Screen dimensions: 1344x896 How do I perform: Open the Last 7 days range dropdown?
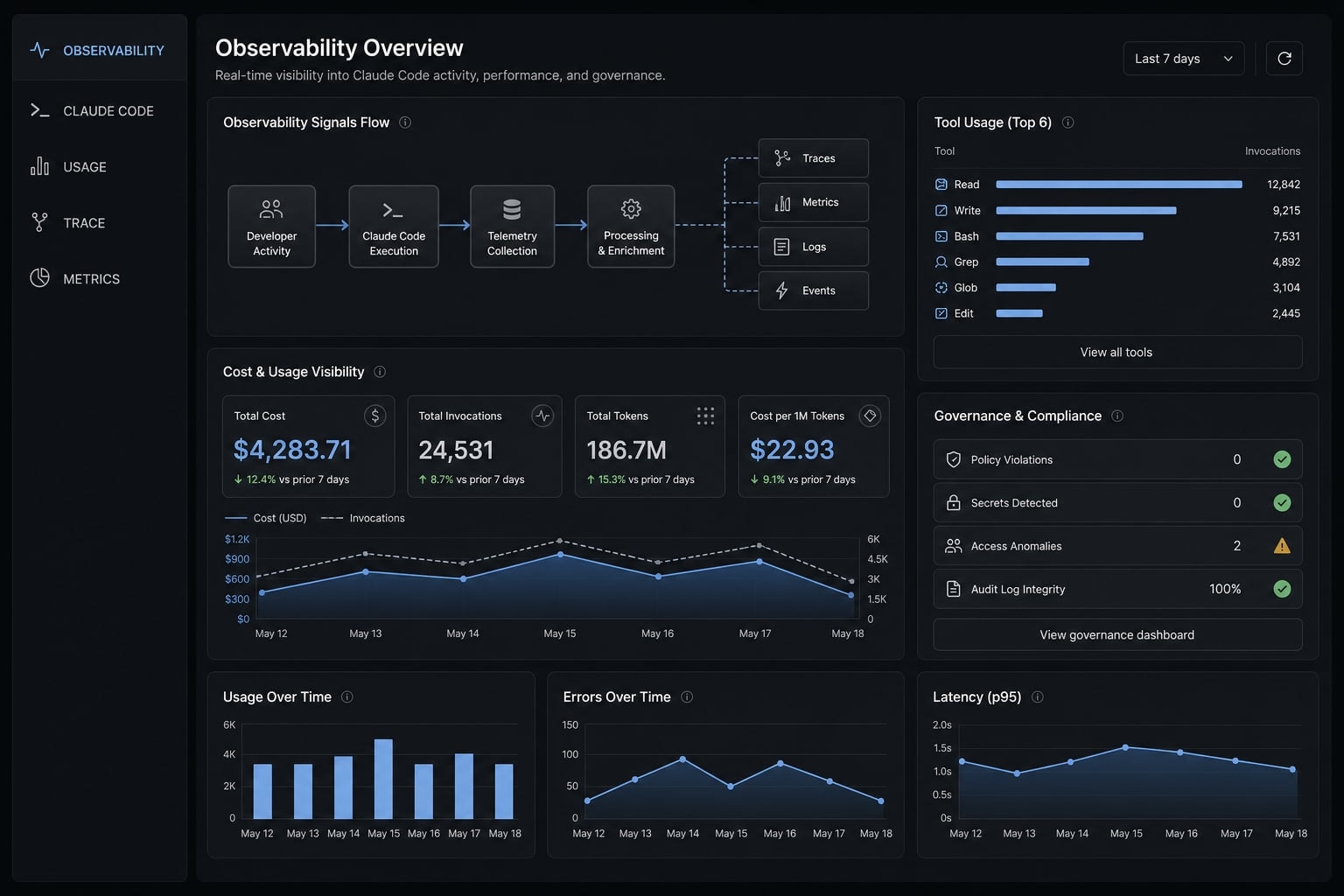pyautogui.click(x=1183, y=59)
